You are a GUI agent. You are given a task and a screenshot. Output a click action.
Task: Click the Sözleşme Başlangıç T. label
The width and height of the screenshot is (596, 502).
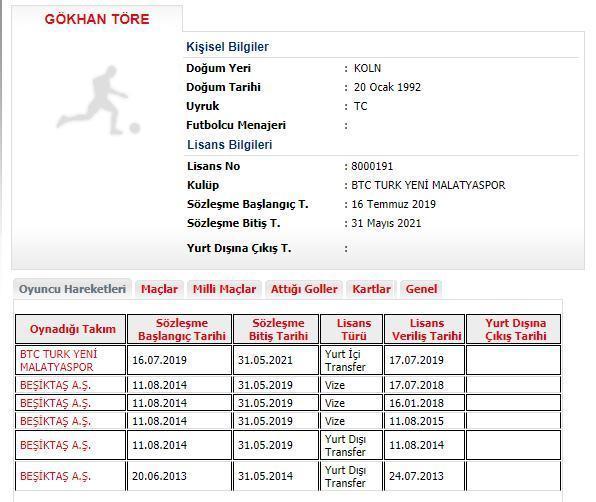point(247,204)
